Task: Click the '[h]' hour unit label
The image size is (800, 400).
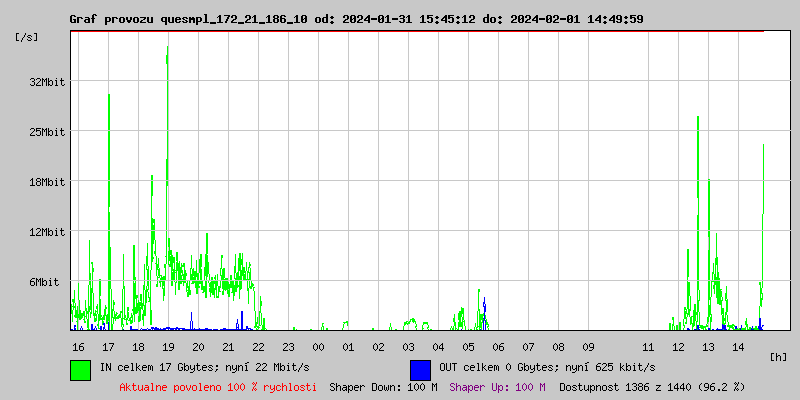Action: (778, 357)
